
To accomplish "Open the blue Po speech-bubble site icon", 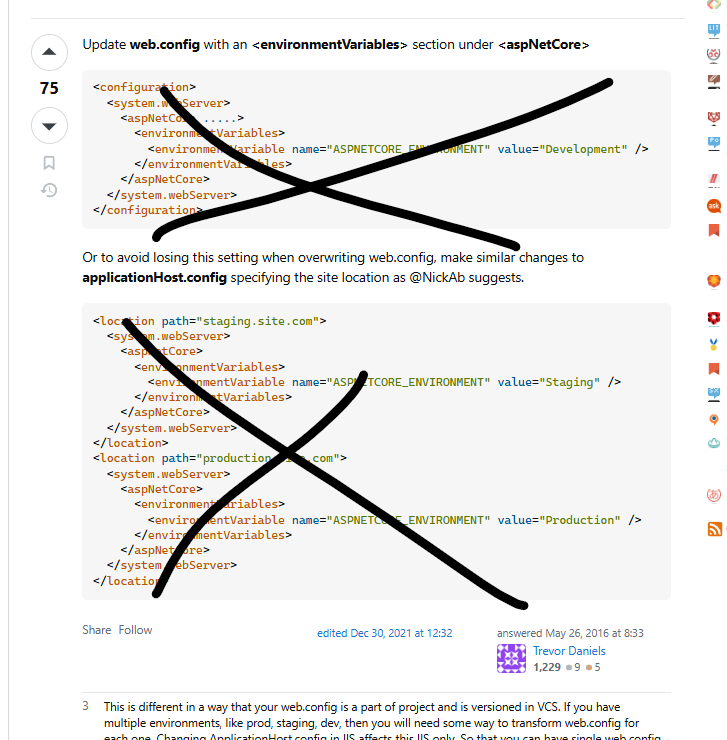I will pyautogui.click(x=714, y=143).
